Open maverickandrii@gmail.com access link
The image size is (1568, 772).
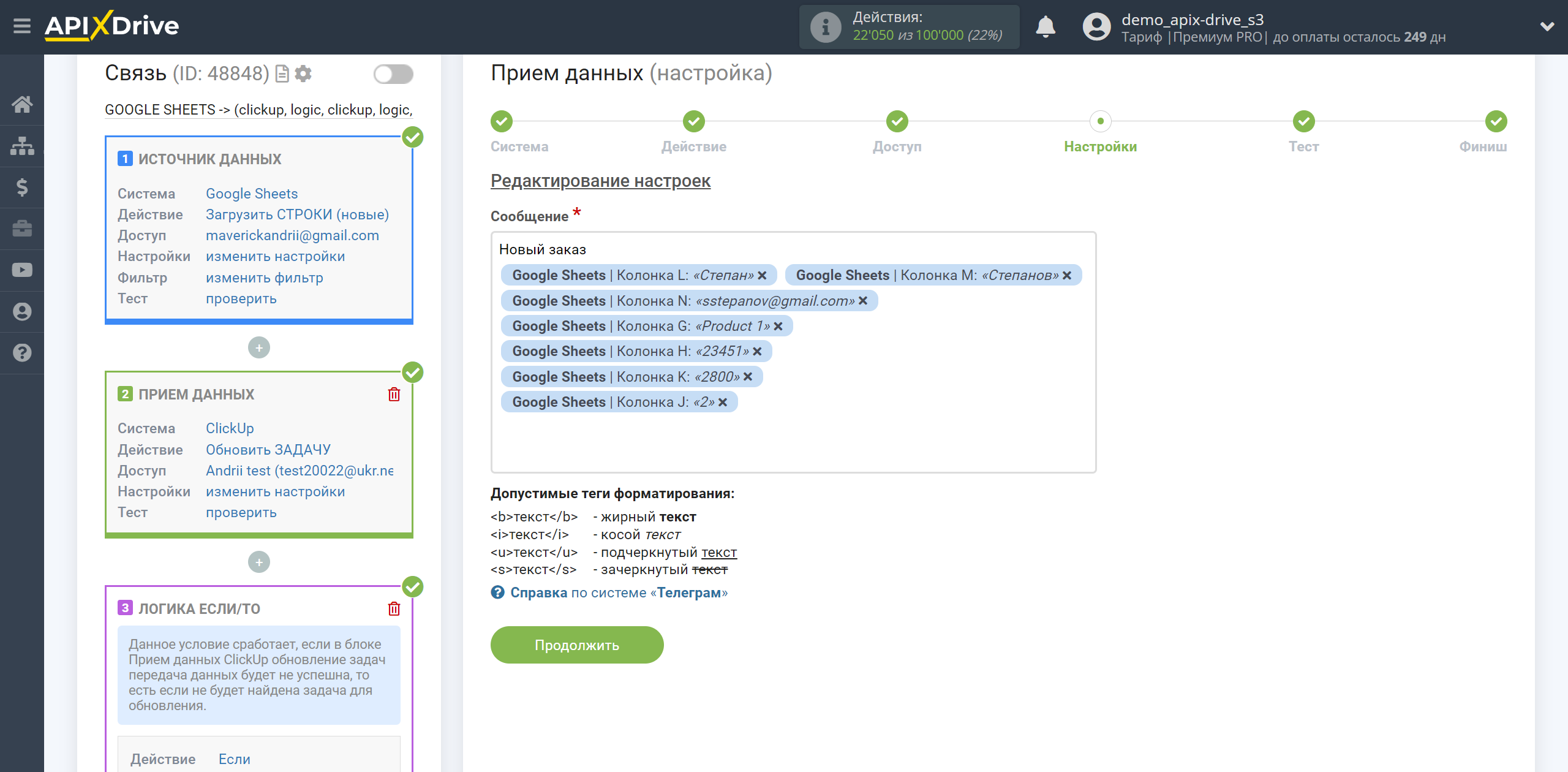tap(292, 235)
